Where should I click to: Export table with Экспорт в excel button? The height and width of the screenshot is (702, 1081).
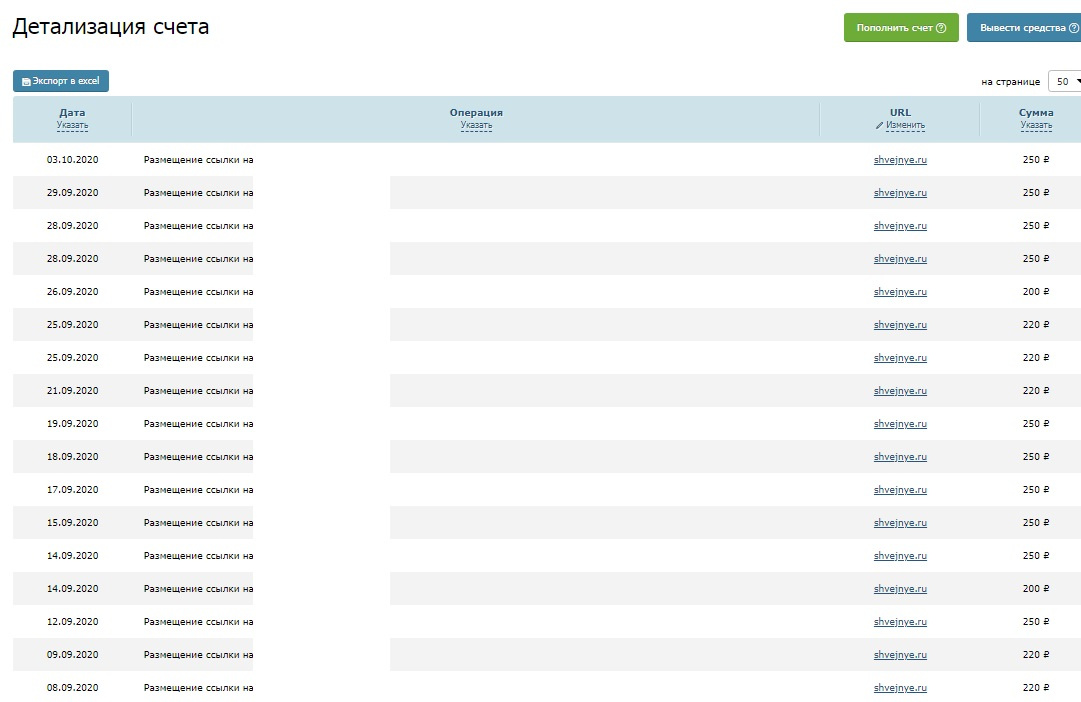(61, 81)
